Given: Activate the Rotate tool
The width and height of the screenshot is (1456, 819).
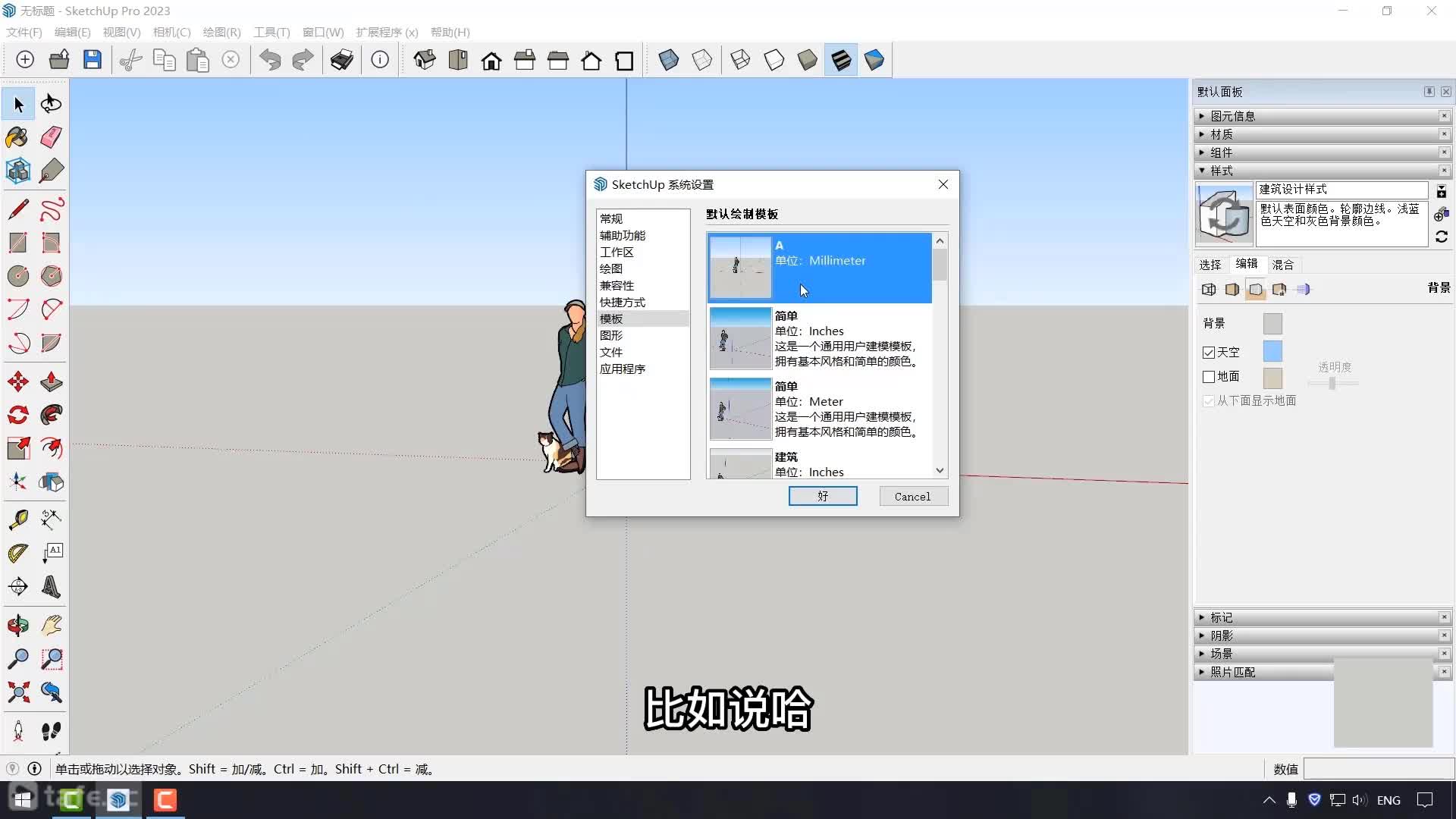Looking at the screenshot, I should click(18, 415).
